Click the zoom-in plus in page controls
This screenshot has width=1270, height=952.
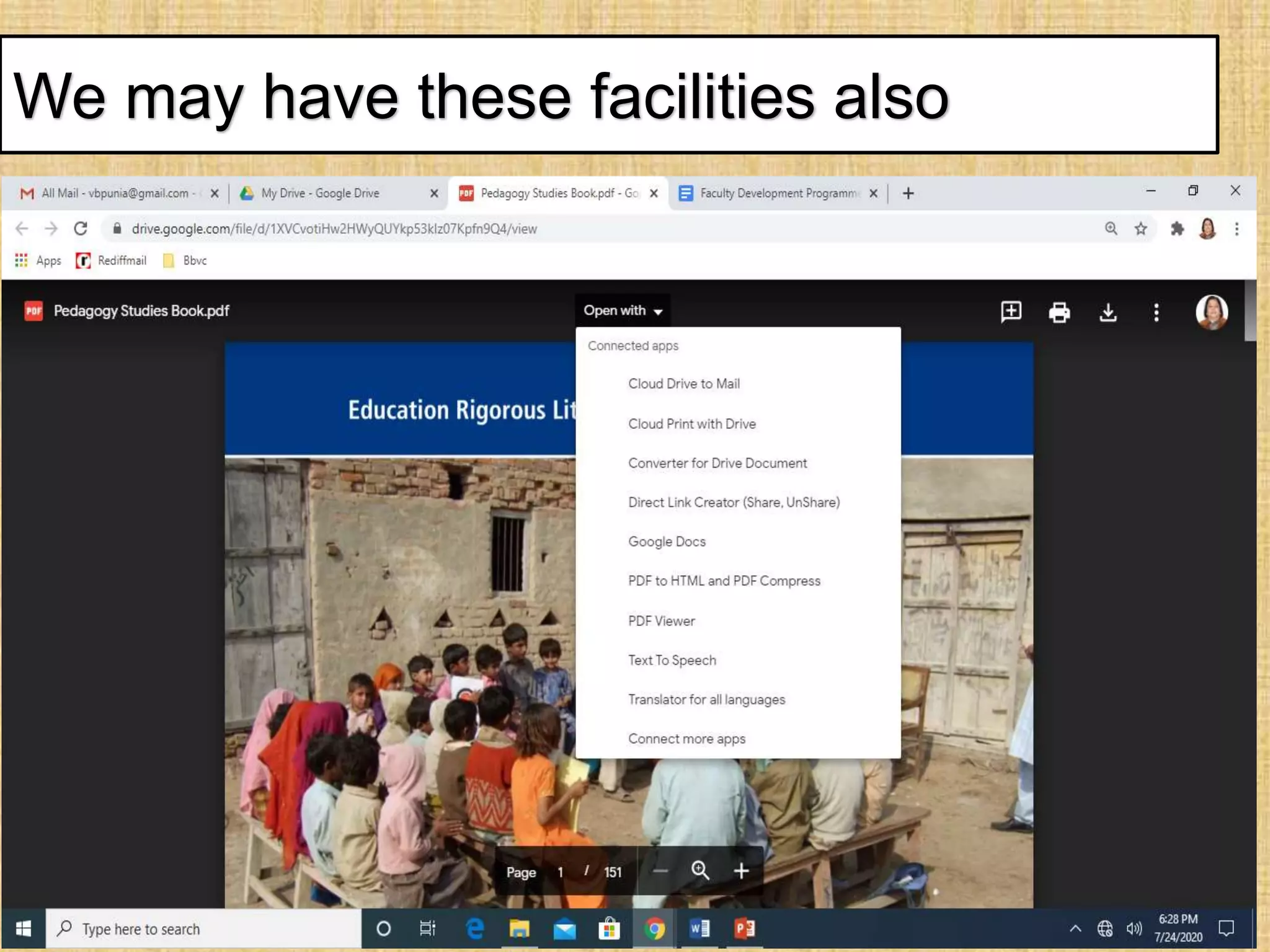(741, 871)
